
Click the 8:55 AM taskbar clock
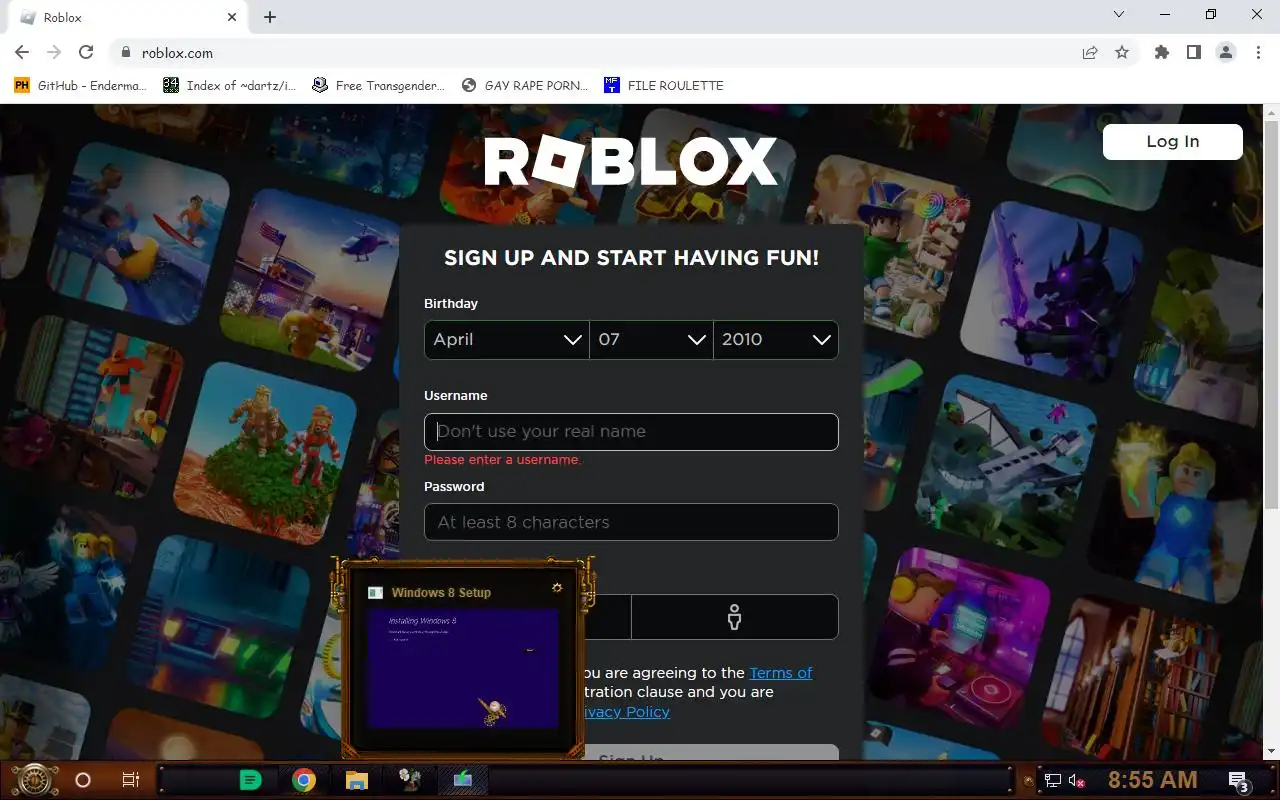click(x=1152, y=780)
